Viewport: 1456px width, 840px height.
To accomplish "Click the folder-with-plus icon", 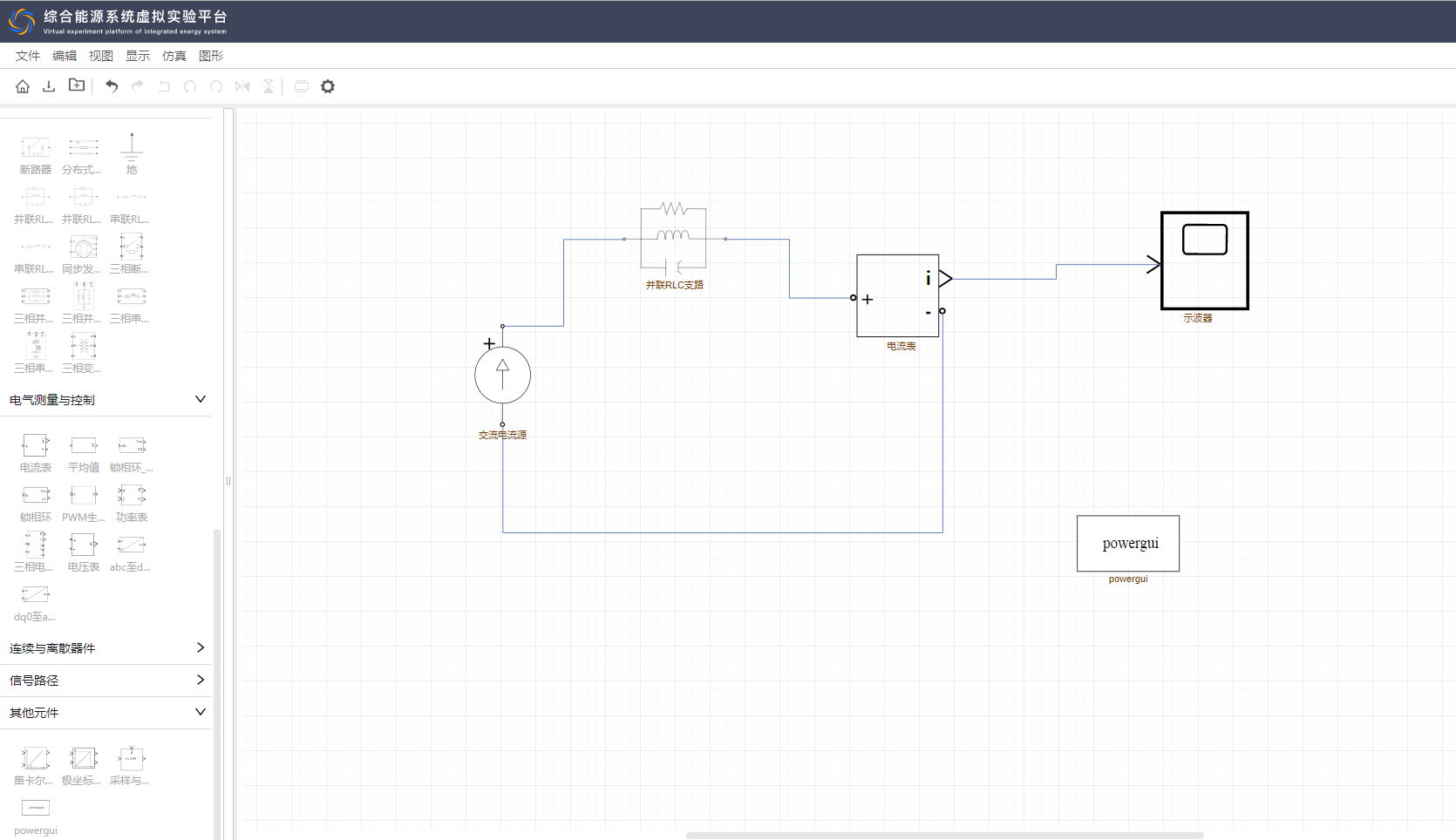I will tap(77, 85).
